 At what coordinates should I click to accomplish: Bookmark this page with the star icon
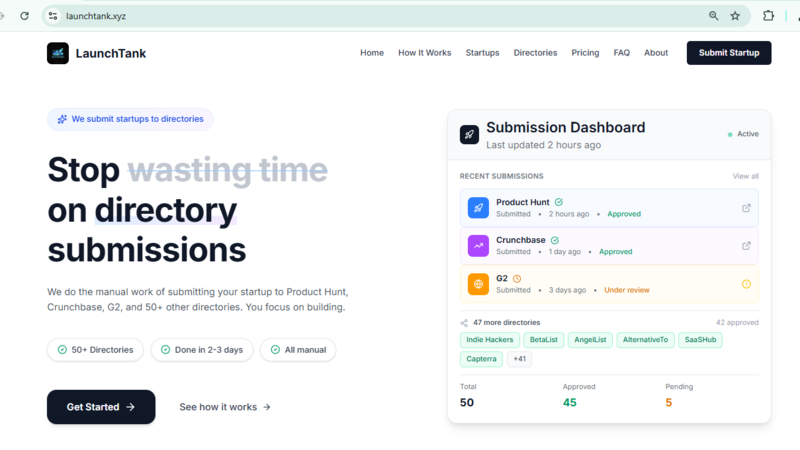735,16
